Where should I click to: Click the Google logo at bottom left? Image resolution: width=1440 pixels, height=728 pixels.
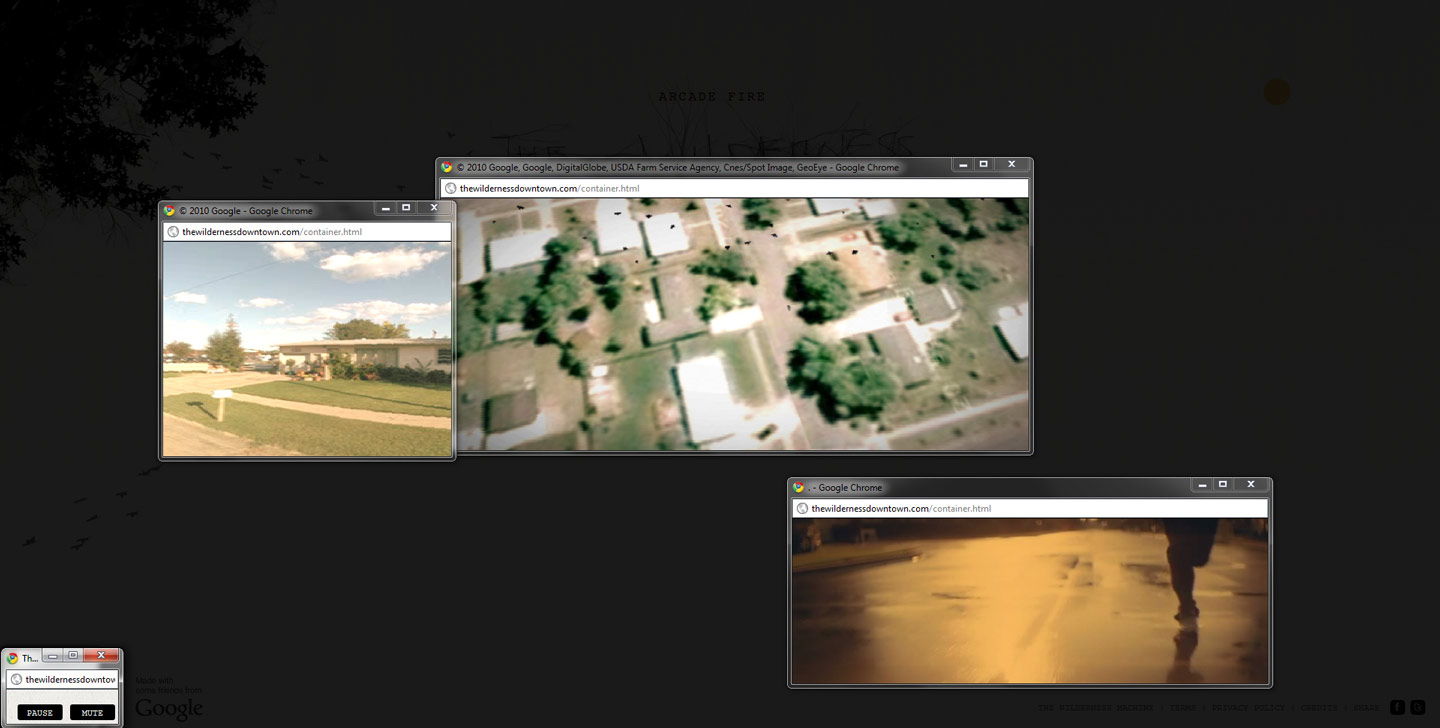pyautogui.click(x=169, y=709)
